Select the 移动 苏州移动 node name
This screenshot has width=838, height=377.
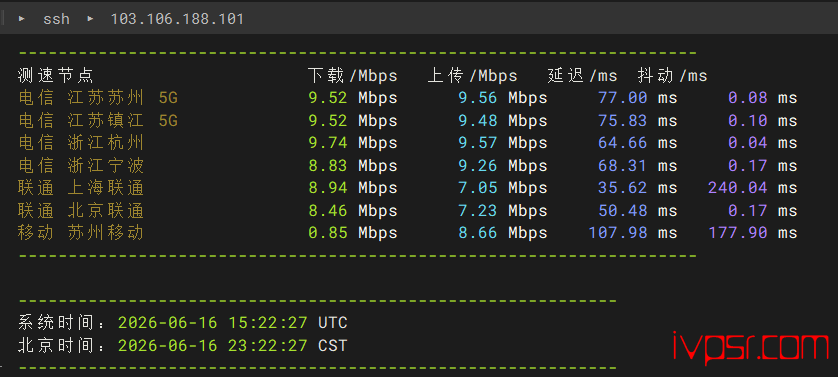pyautogui.click(x=81, y=233)
